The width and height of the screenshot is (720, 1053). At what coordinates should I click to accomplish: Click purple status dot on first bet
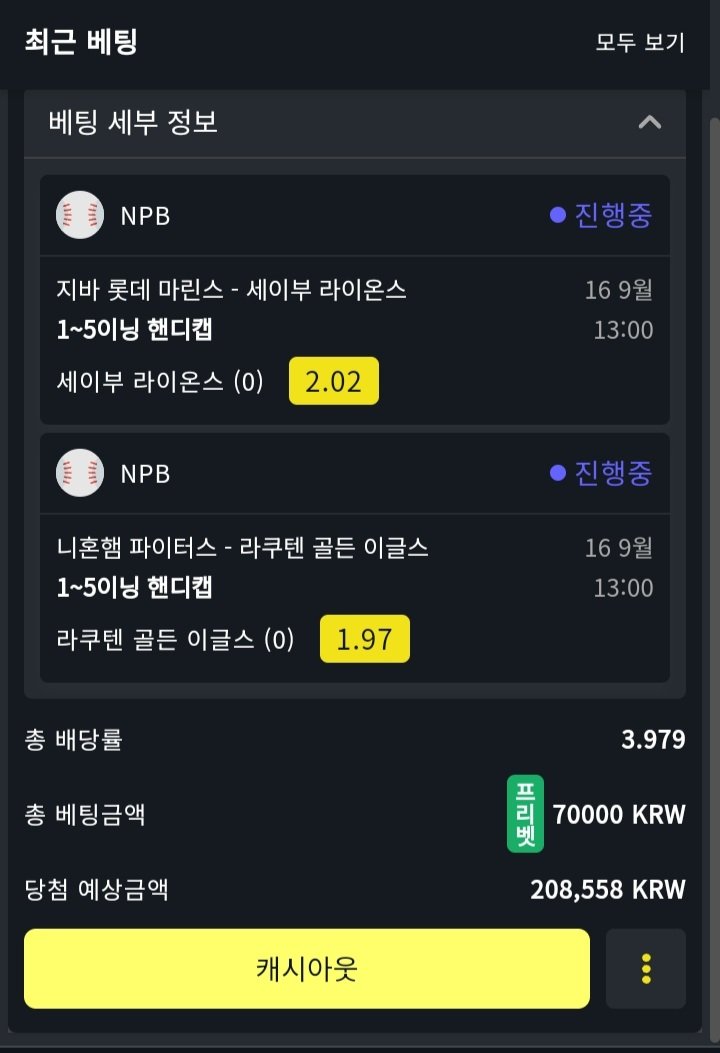coord(558,215)
